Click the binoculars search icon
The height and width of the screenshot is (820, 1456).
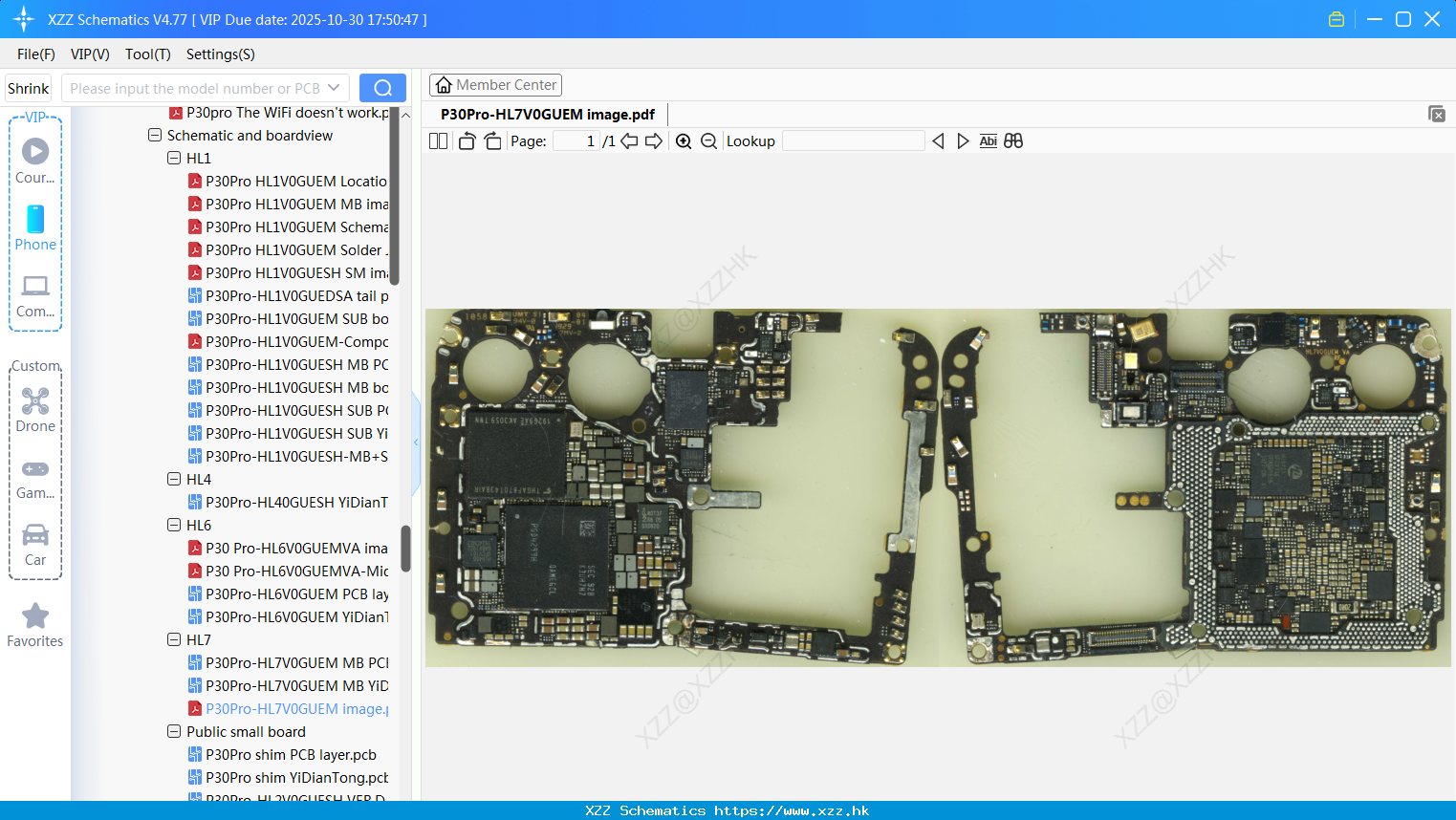[1013, 141]
